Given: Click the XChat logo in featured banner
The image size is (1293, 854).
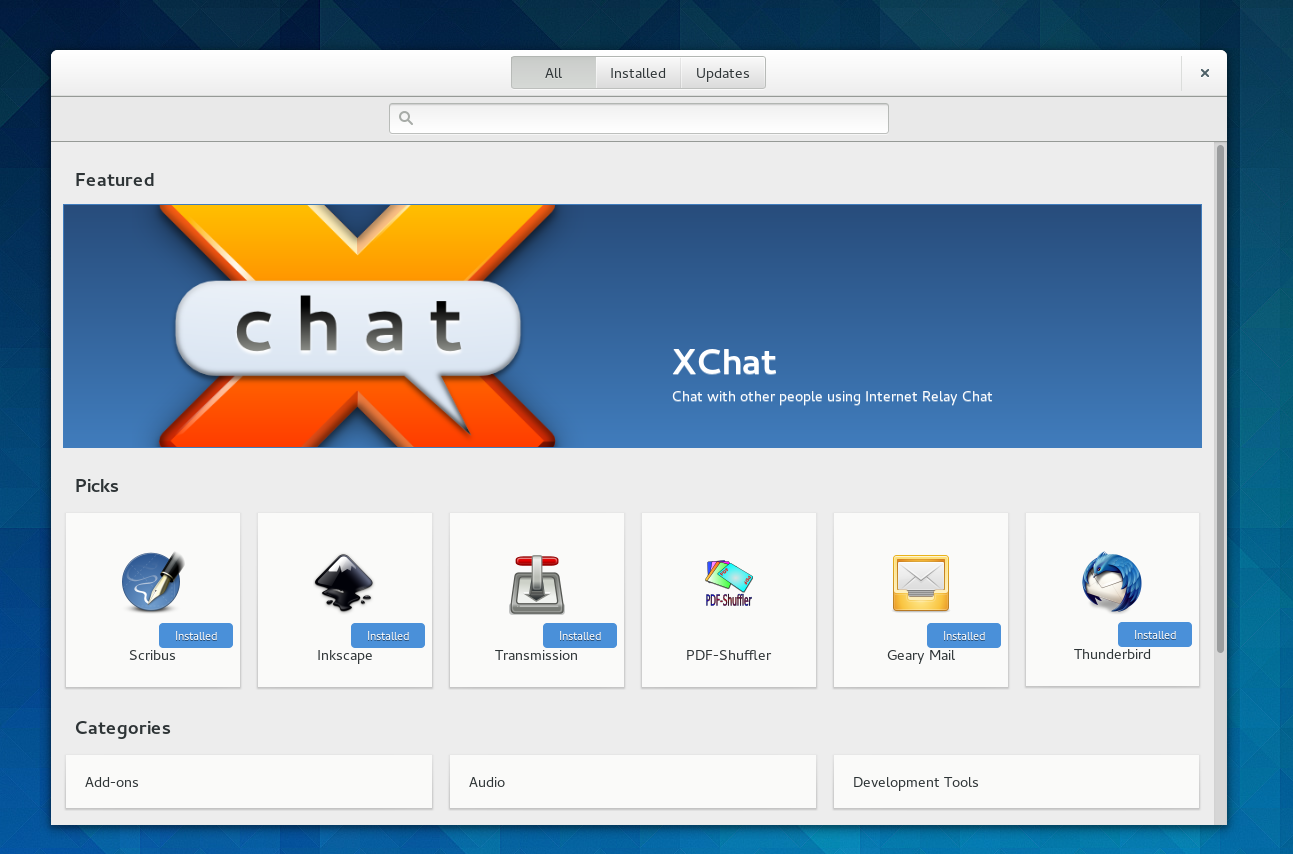Looking at the screenshot, I should (x=350, y=326).
